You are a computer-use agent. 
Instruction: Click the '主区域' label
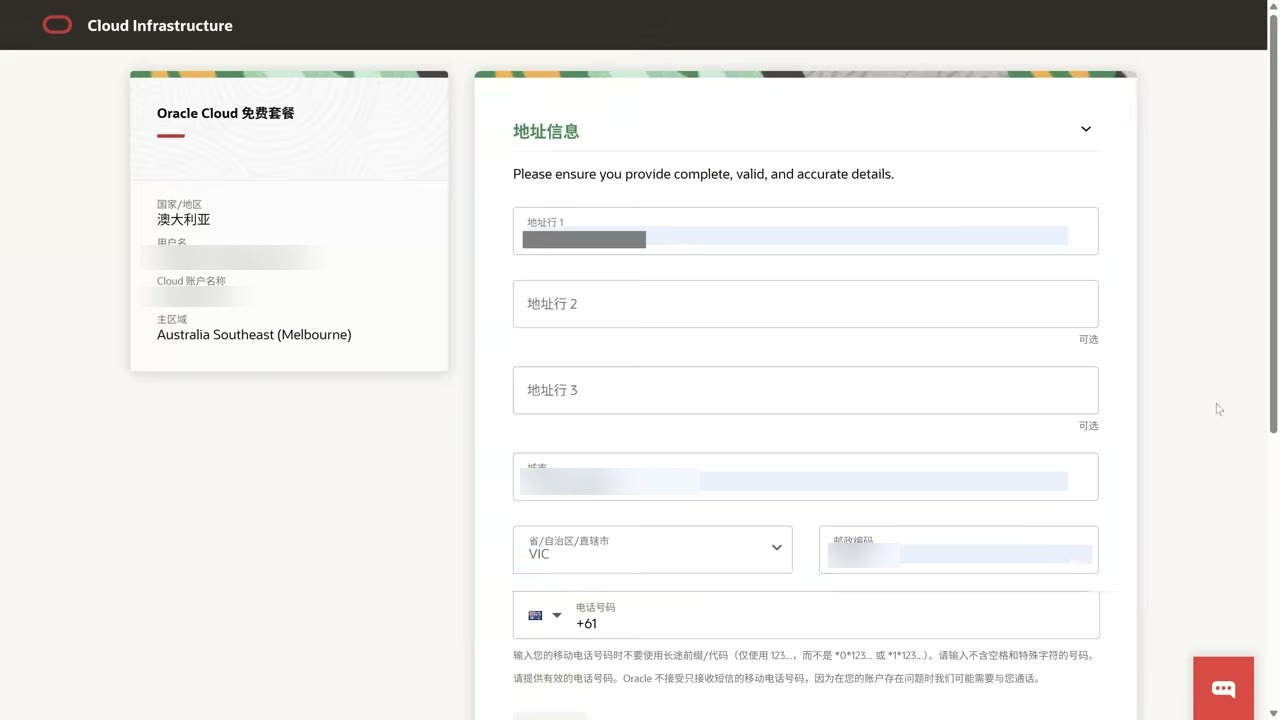(x=172, y=319)
